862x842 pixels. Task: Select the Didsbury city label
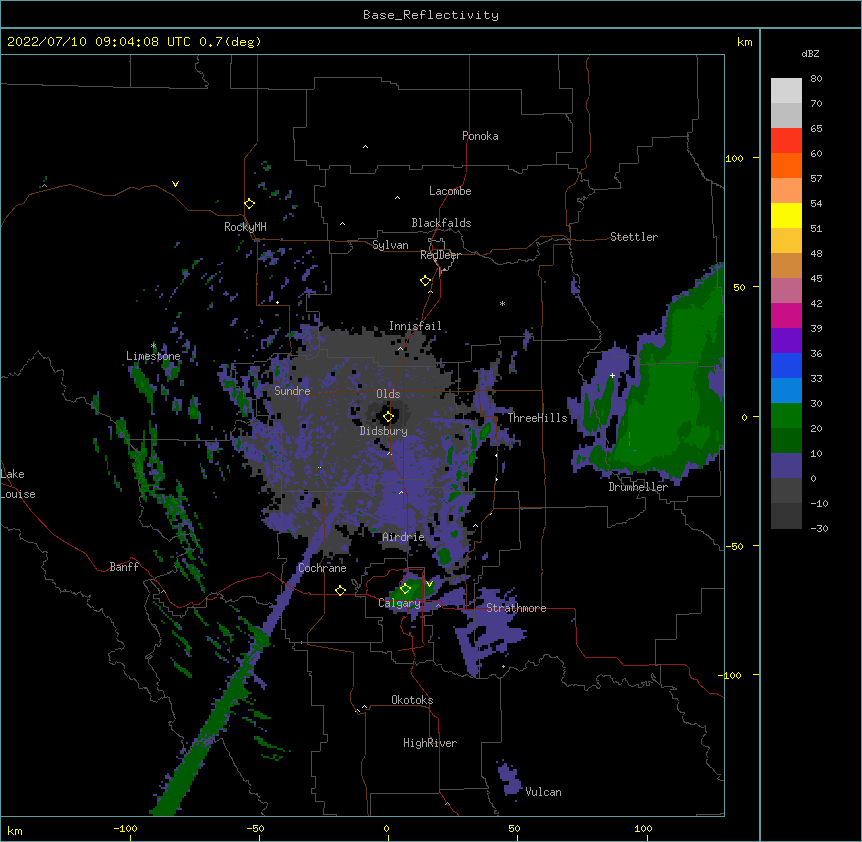(x=383, y=431)
